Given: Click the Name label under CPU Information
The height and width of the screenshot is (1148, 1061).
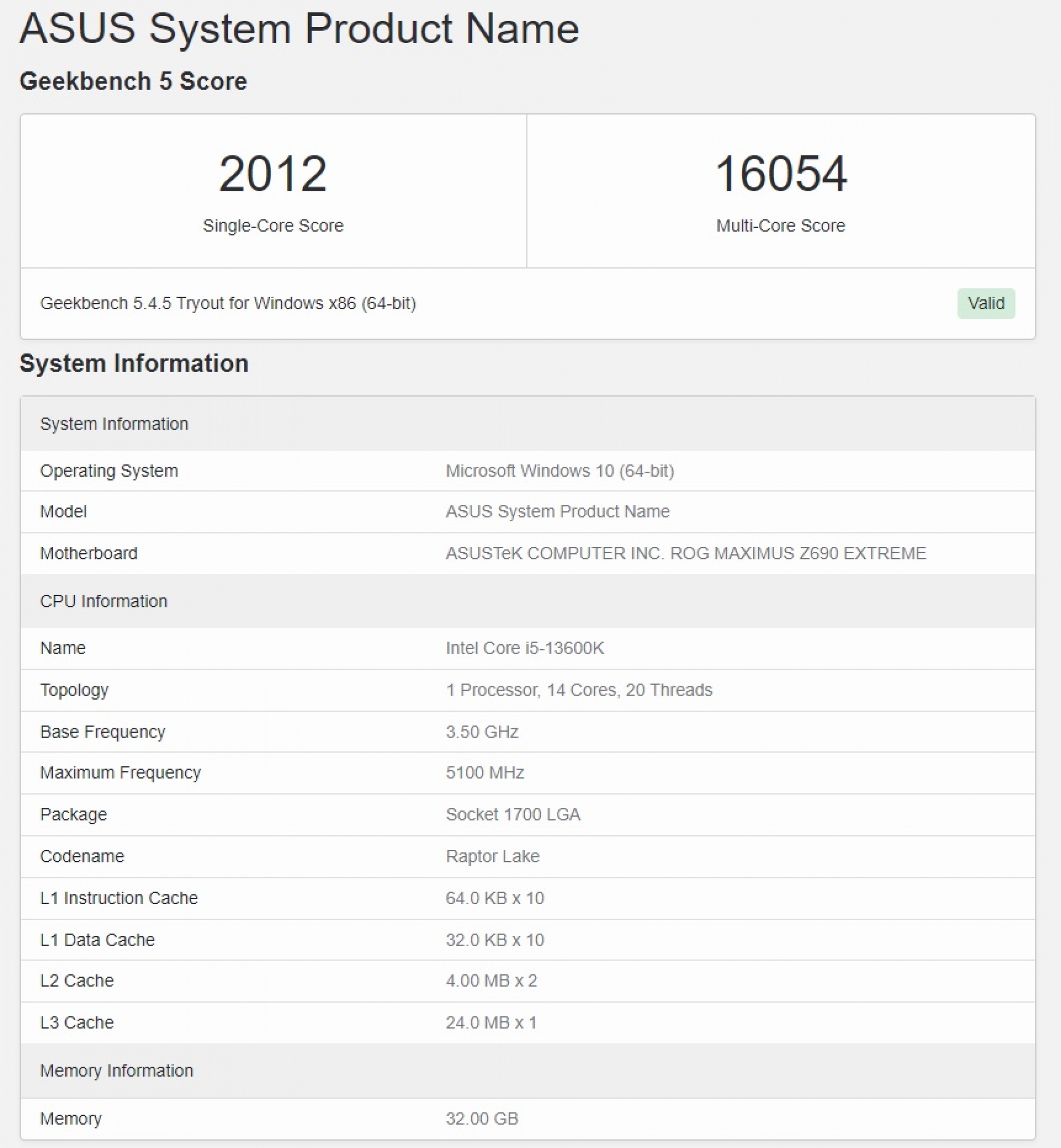Looking at the screenshot, I should pos(63,648).
